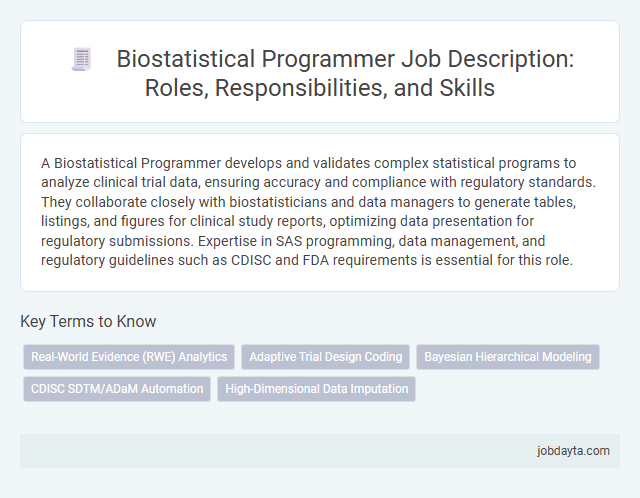Click the Key Terms to Know heading
This screenshot has height=498, width=640.
88,321
